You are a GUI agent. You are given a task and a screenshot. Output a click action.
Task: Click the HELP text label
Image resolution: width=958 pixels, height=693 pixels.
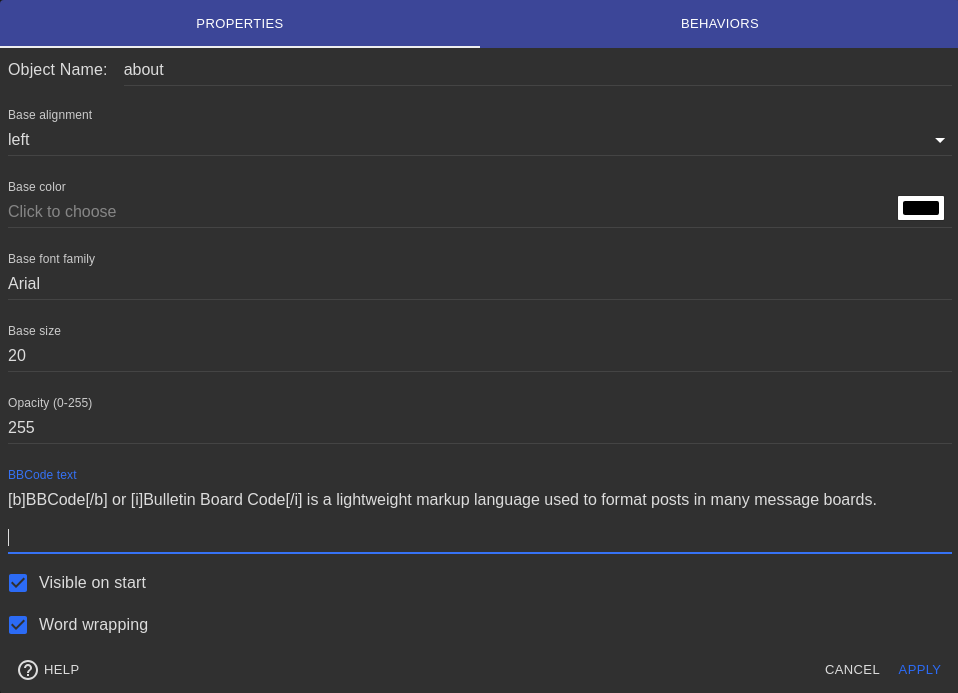click(62, 670)
